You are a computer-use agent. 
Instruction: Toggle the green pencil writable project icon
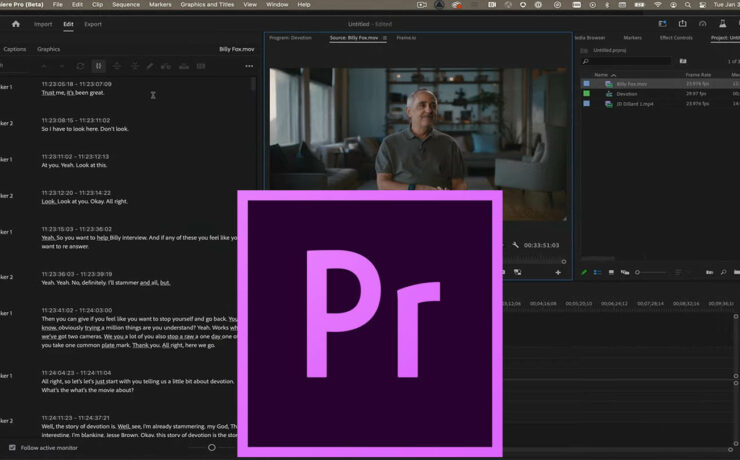click(584, 272)
